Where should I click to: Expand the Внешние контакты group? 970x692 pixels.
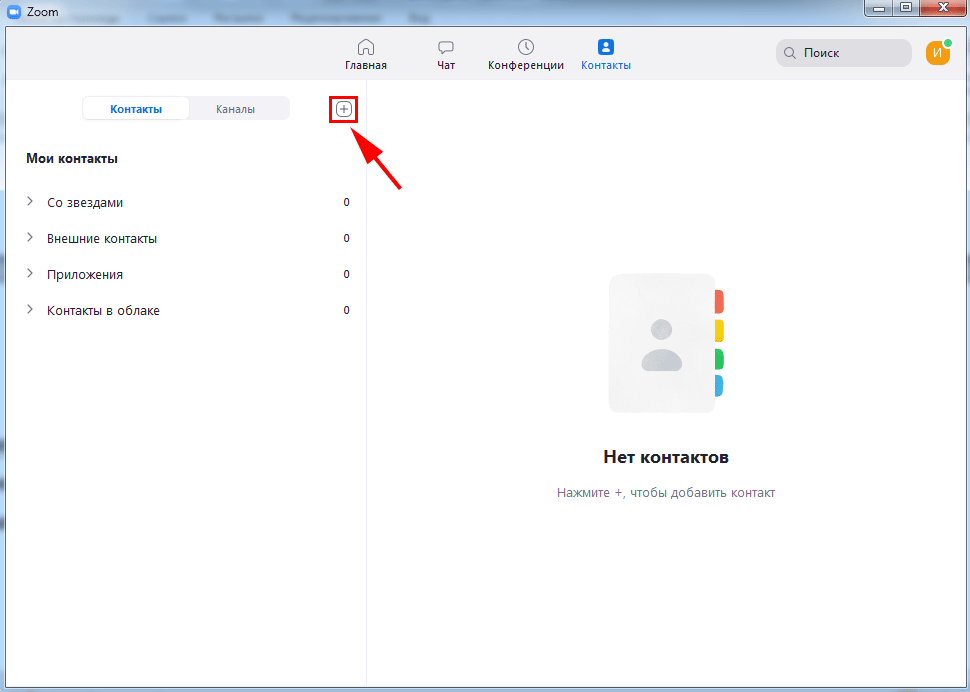pyautogui.click(x=30, y=238)
